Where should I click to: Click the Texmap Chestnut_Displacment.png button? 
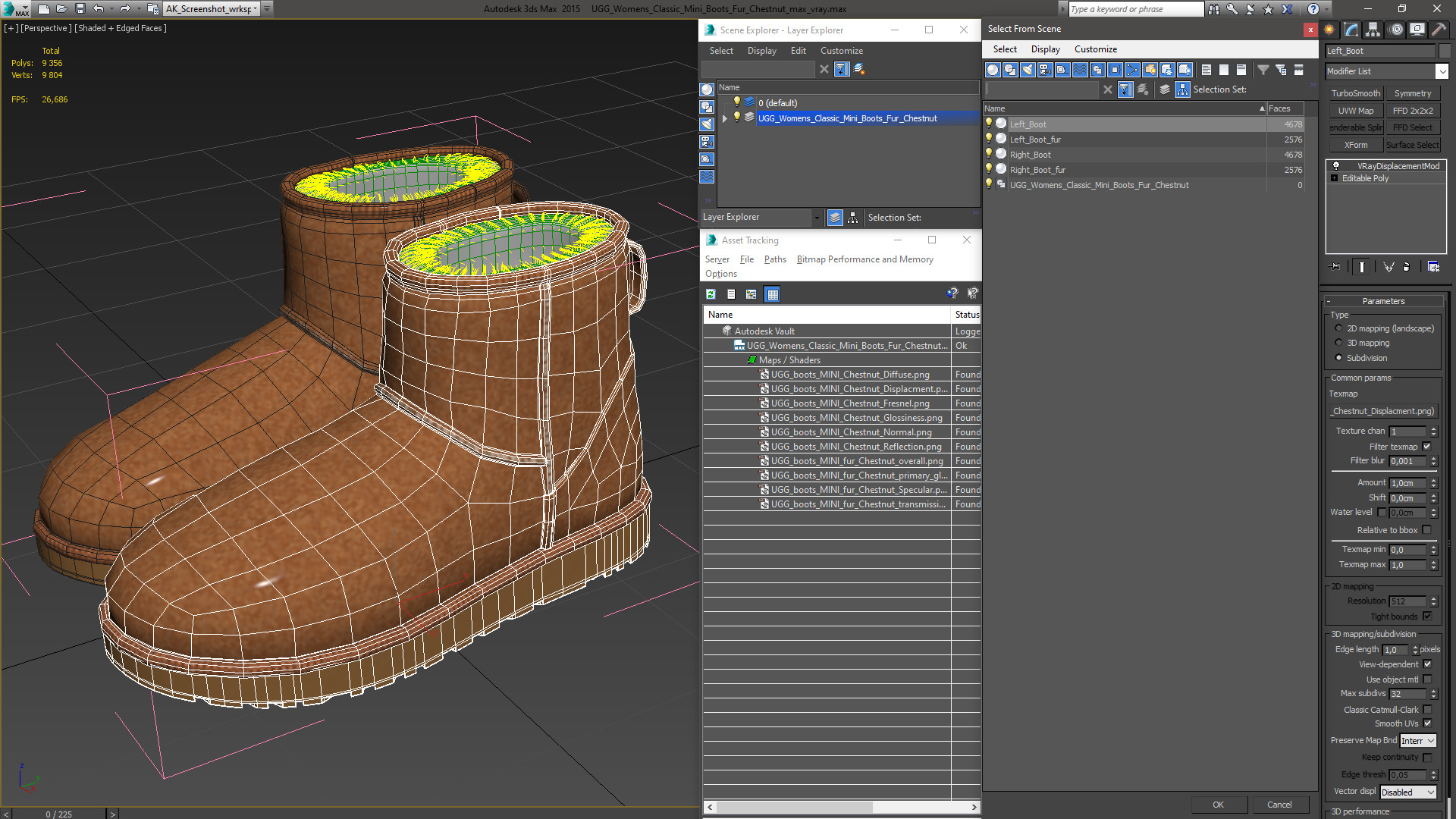(x=1383, y=412)
